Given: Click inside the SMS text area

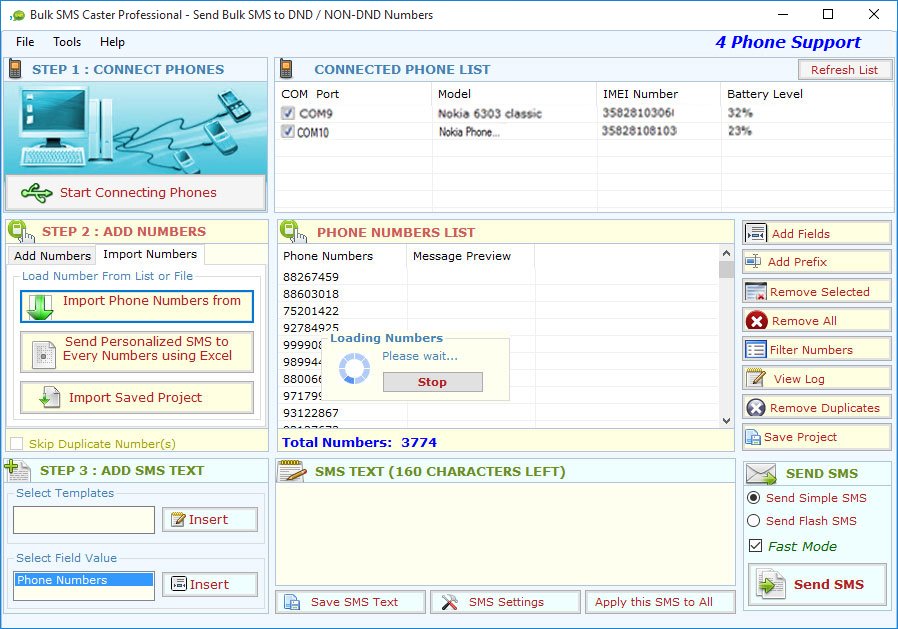Looking at the screenshot, I should coord(505,534).
